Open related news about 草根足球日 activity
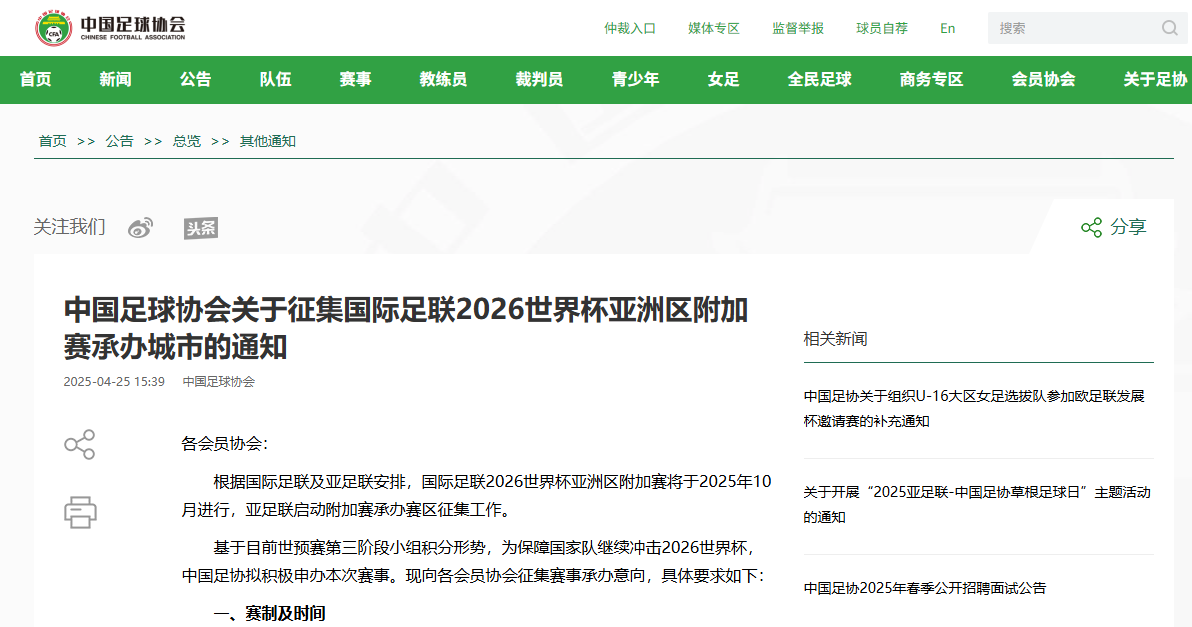1192x627 pixels. 977,505
